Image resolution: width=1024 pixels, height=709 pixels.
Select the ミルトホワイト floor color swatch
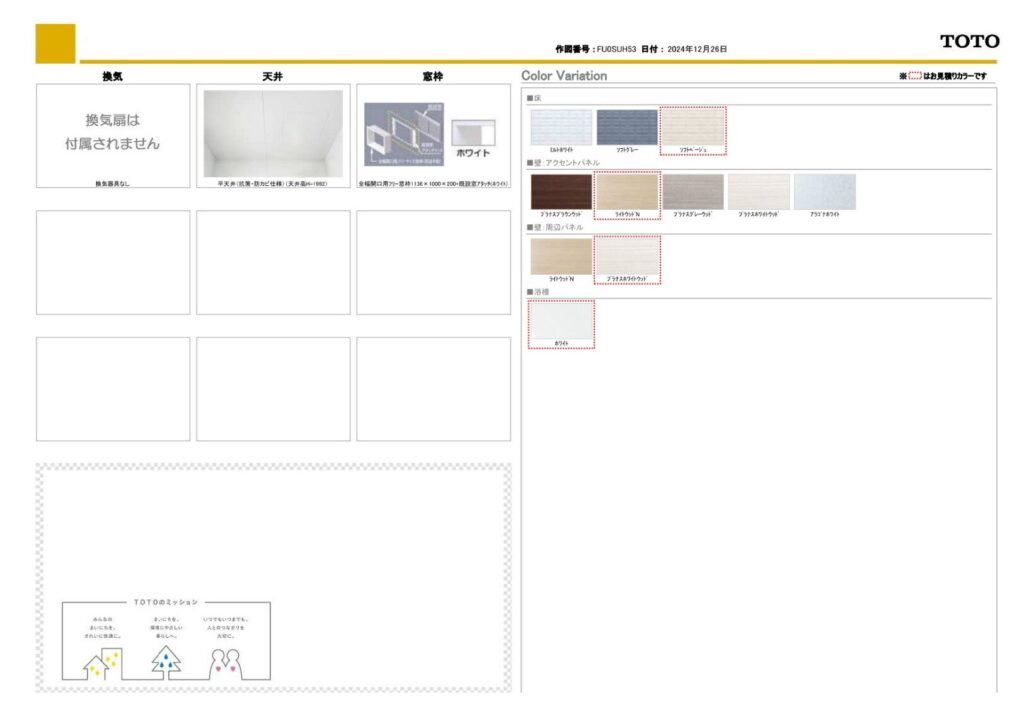click(561, 127)
